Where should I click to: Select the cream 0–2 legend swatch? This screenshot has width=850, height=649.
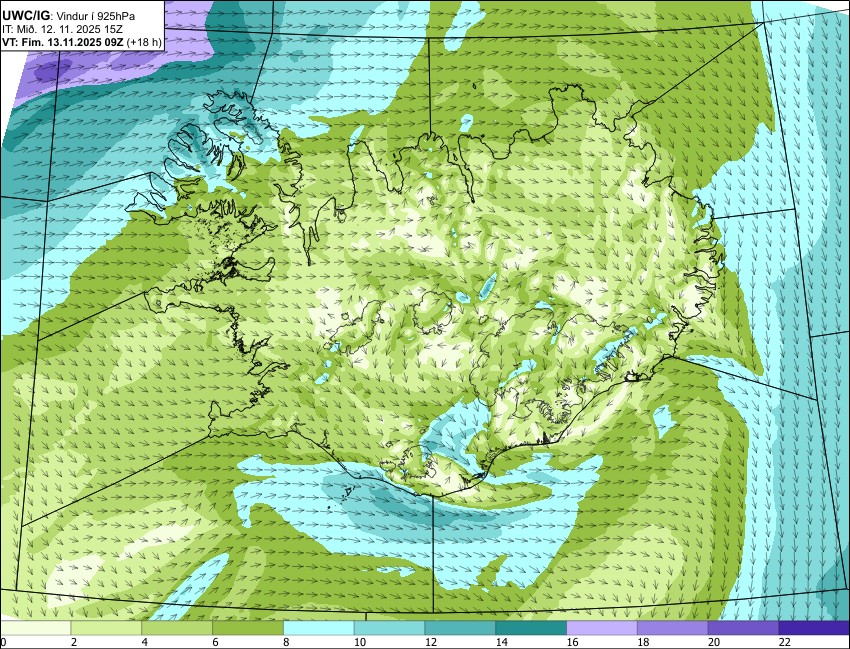click(36, 628)
